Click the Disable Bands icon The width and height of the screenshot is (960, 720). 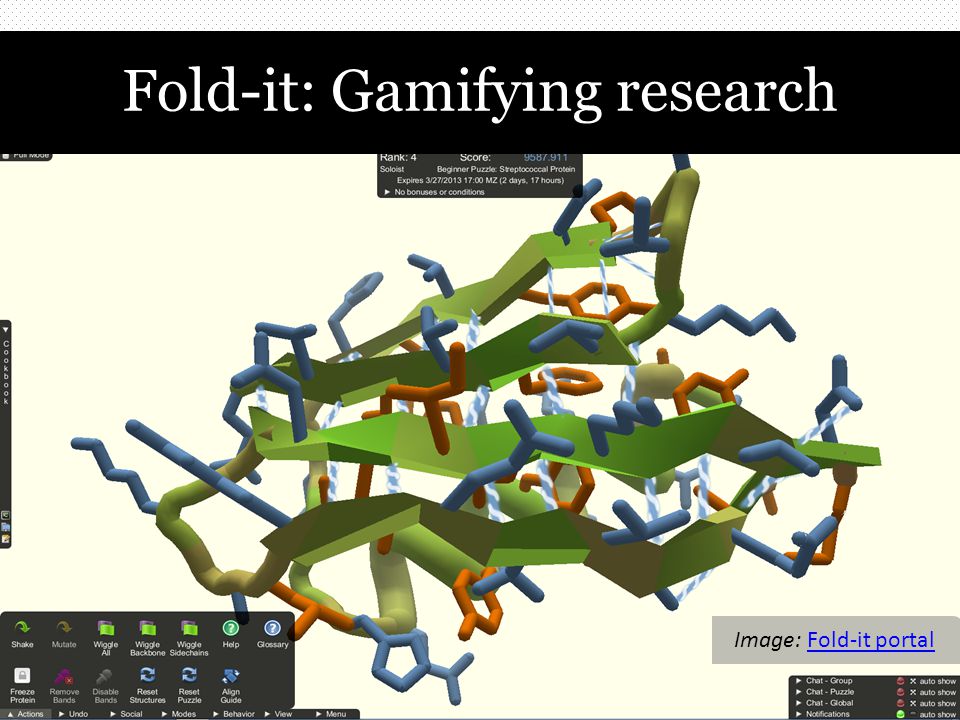(105, 676)
